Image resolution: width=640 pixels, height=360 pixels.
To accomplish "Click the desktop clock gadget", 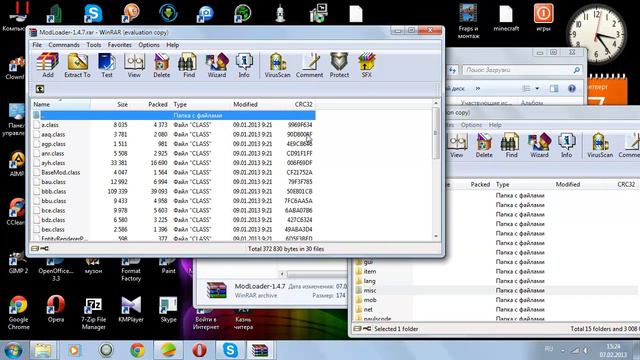I will 596,35.
